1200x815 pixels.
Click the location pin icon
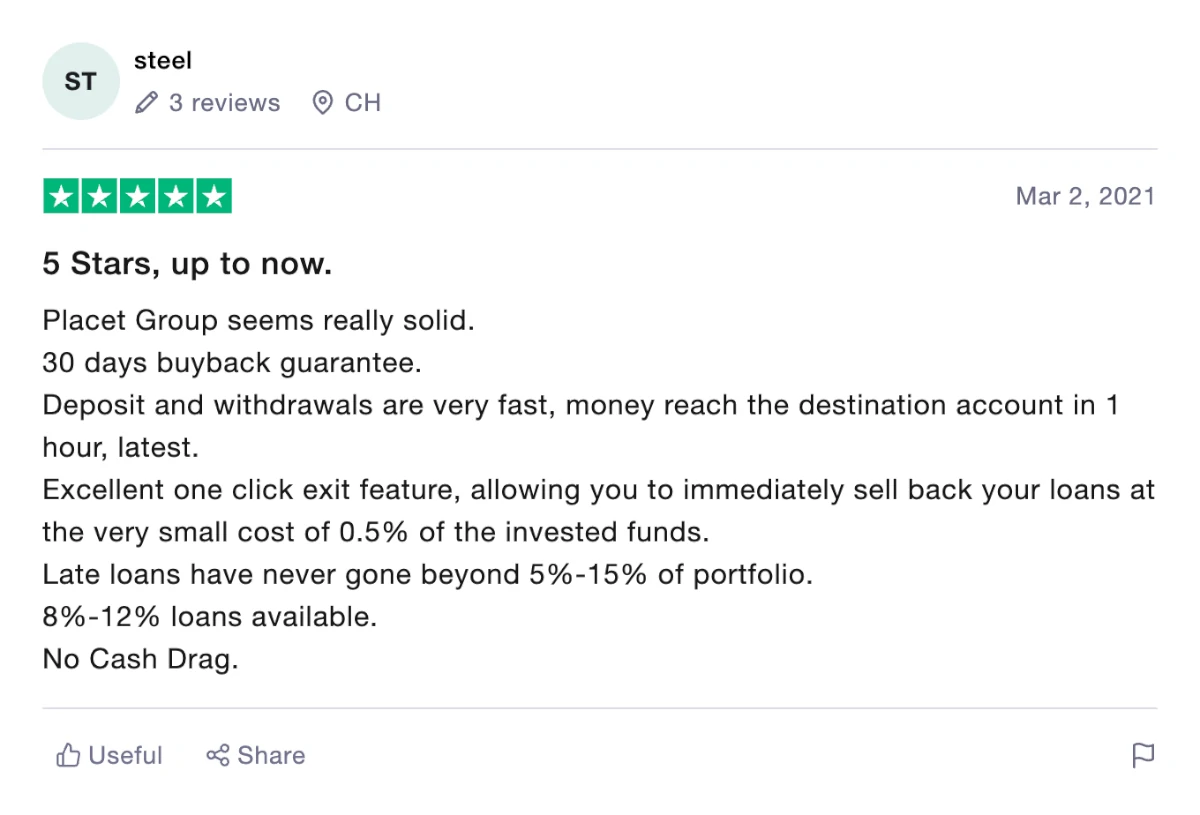[x=322, y=103]
